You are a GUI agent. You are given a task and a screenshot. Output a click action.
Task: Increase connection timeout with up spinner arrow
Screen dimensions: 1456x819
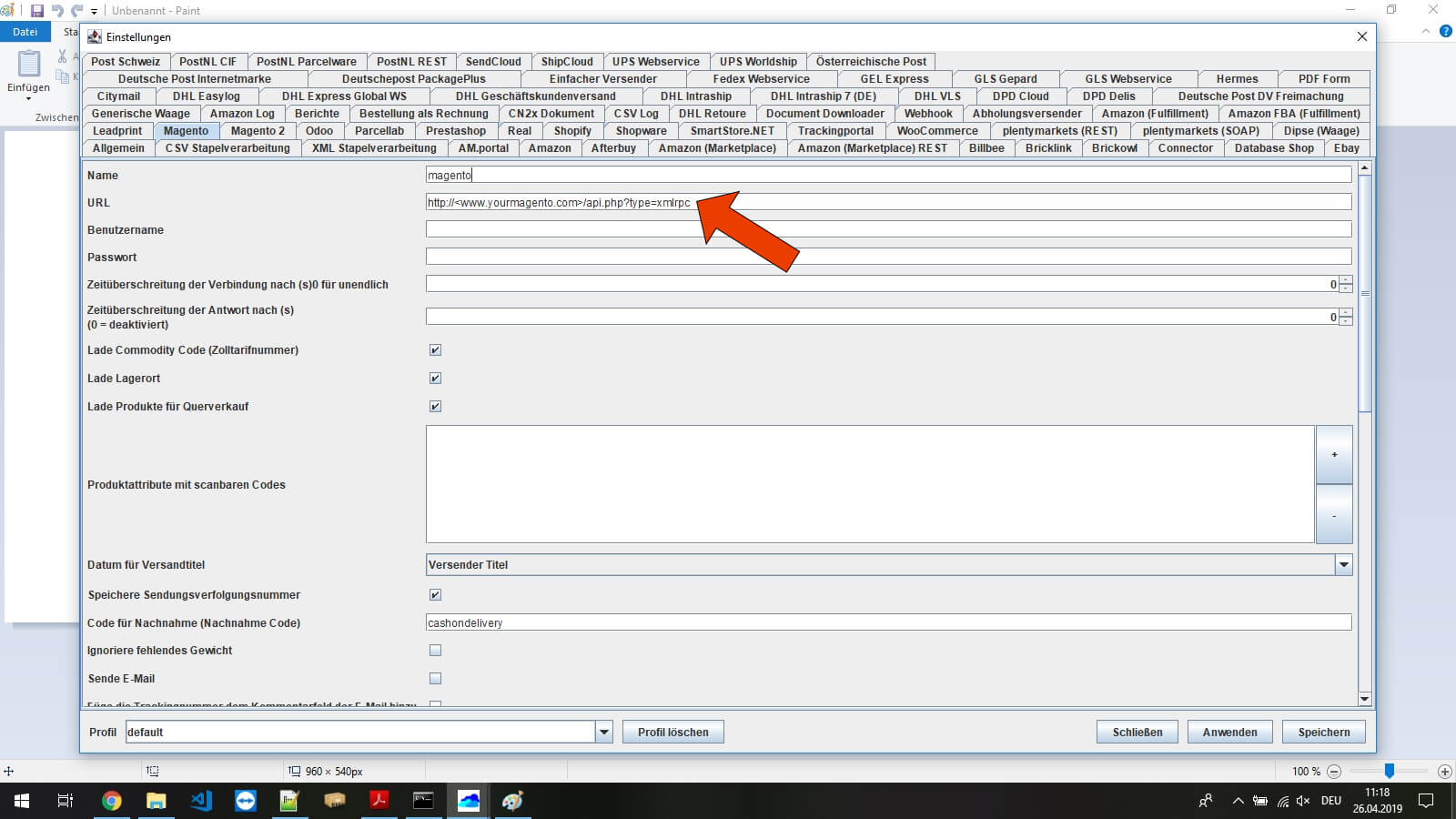pyautogui.click(x=1346, y=280)
